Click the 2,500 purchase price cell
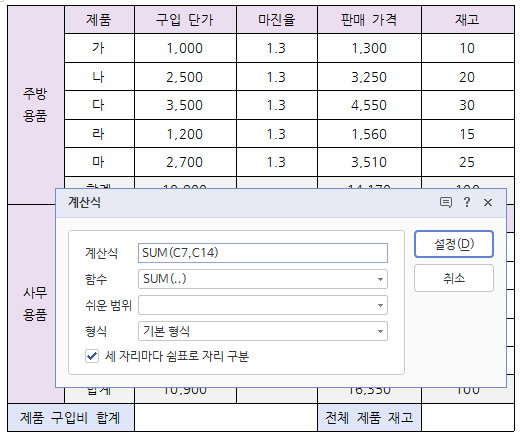Viewport: 520px width, 438px height. (x=185, y=77)
